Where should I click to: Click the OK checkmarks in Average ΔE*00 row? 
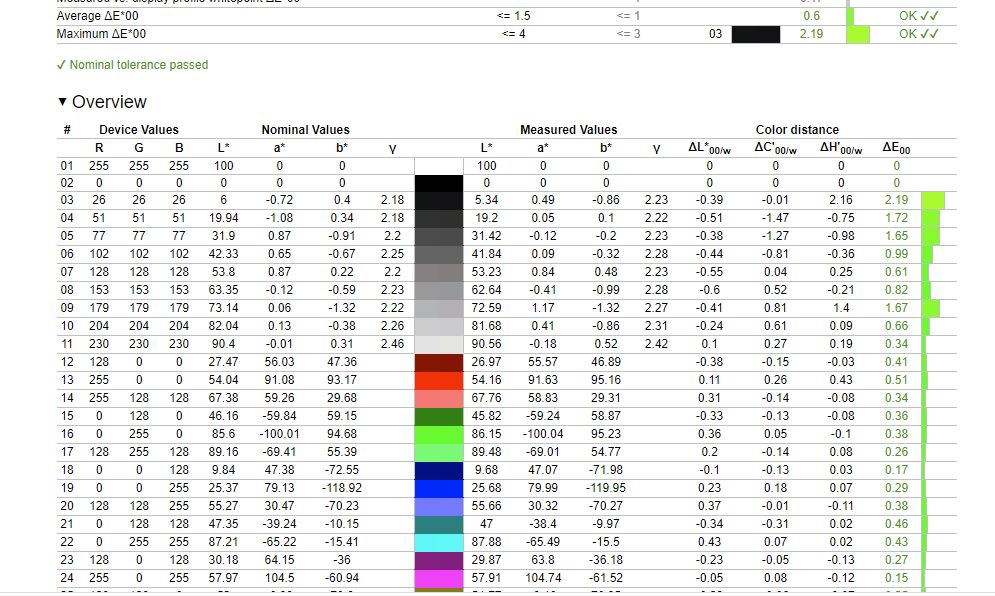[x=918, y=16]
